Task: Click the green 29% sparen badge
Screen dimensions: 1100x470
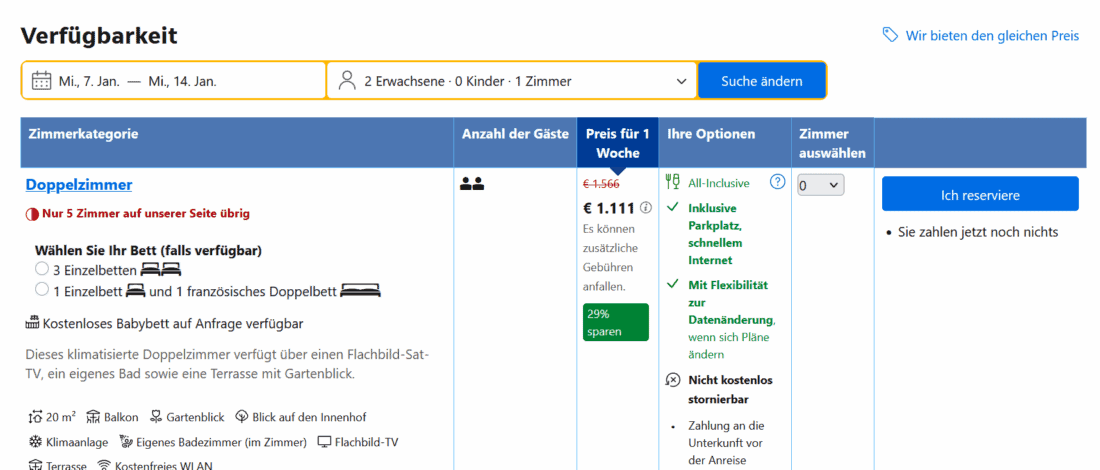Action: tap(615, 322)
